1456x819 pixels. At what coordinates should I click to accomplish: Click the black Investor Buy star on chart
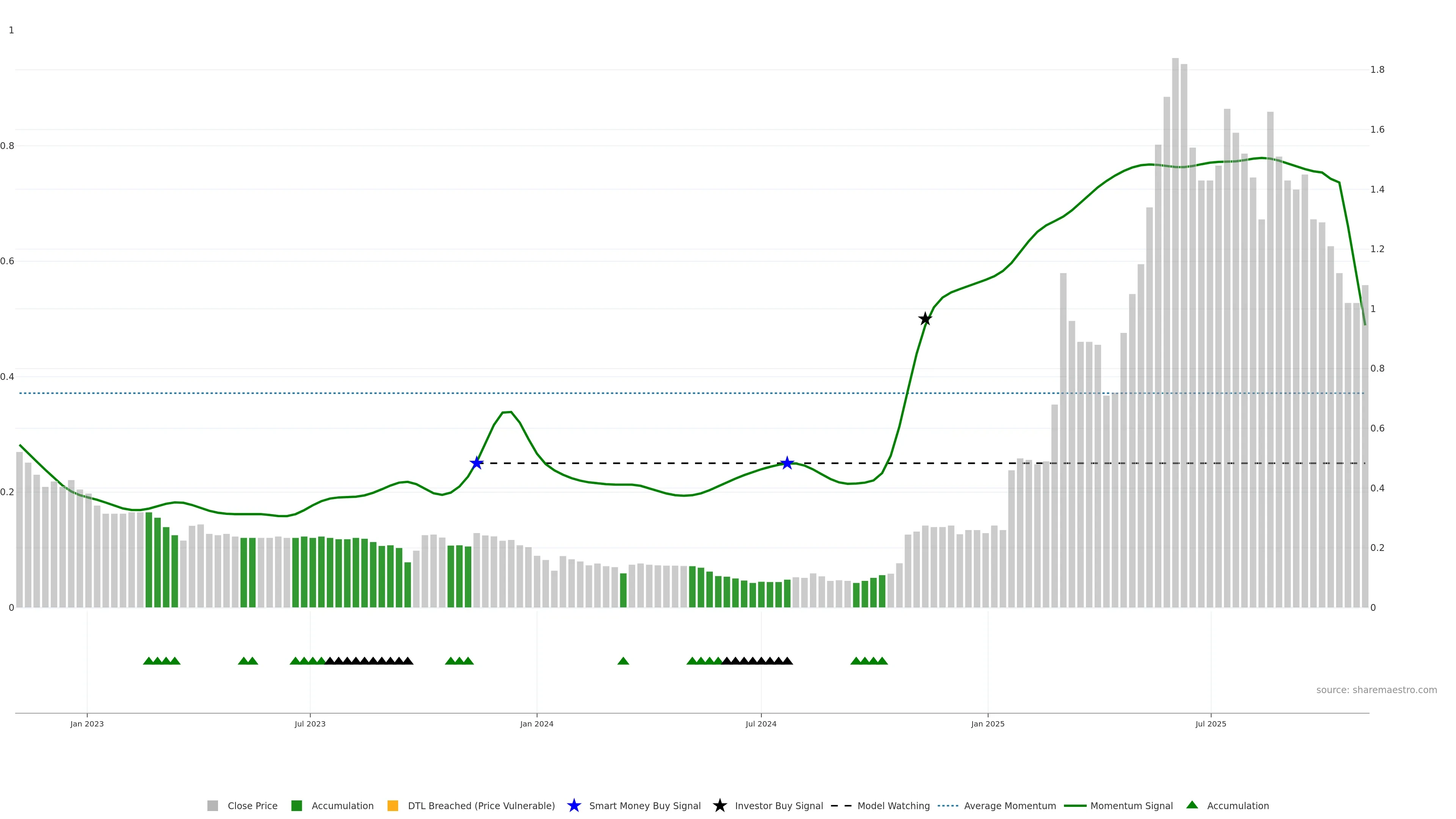coord(925,319)
